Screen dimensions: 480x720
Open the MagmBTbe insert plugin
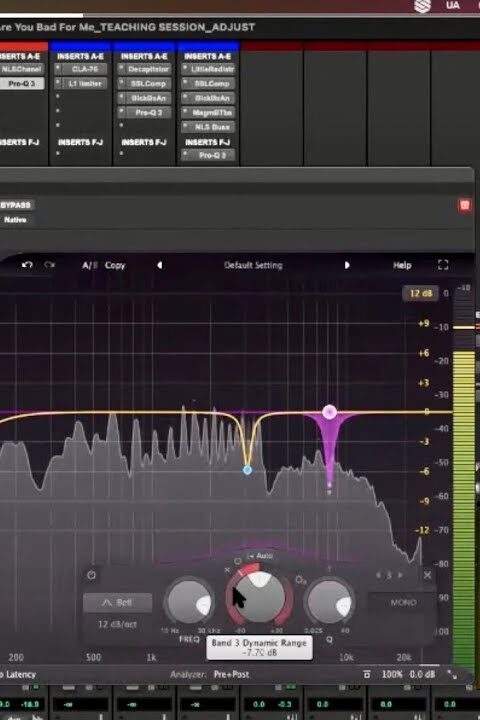[x=212, y=112]
